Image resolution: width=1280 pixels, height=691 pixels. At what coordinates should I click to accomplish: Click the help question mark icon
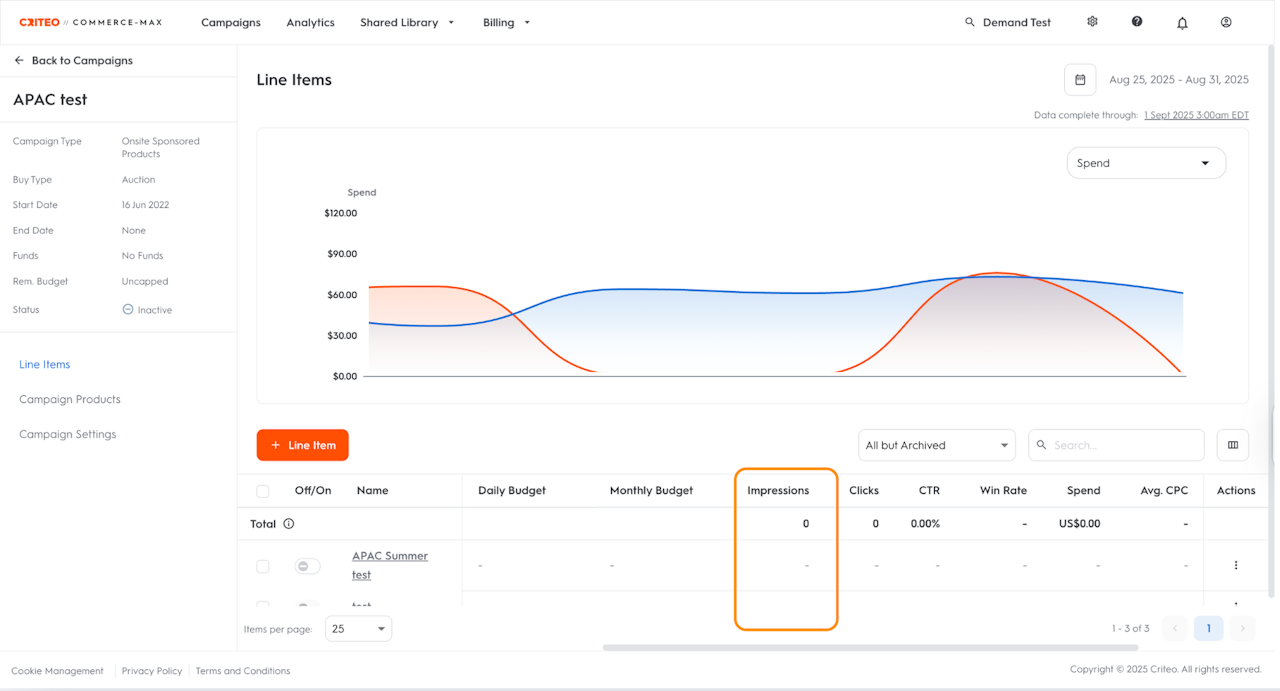coord(1137,22)
